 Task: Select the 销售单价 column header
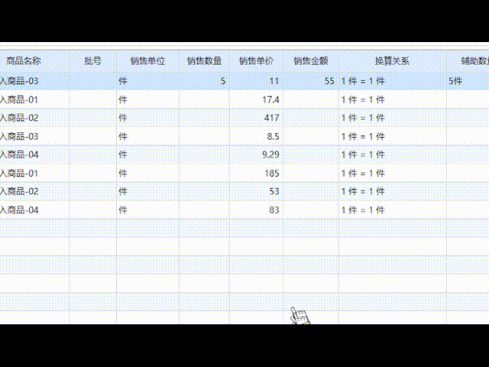click(256, 61)
